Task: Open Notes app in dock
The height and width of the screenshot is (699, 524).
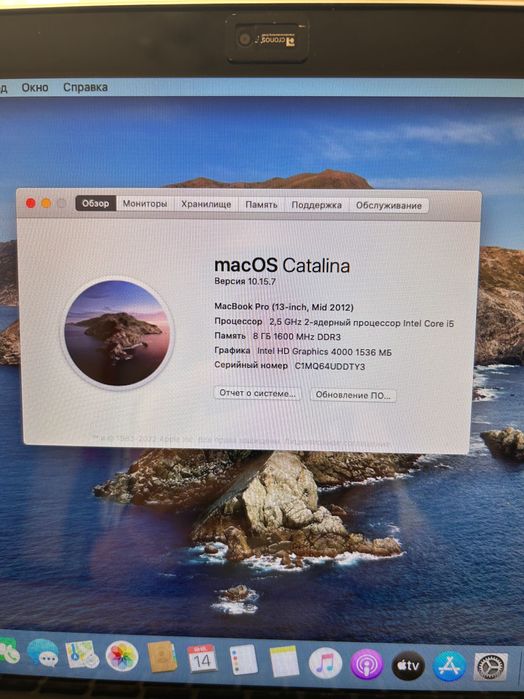Action: [284, 662]
